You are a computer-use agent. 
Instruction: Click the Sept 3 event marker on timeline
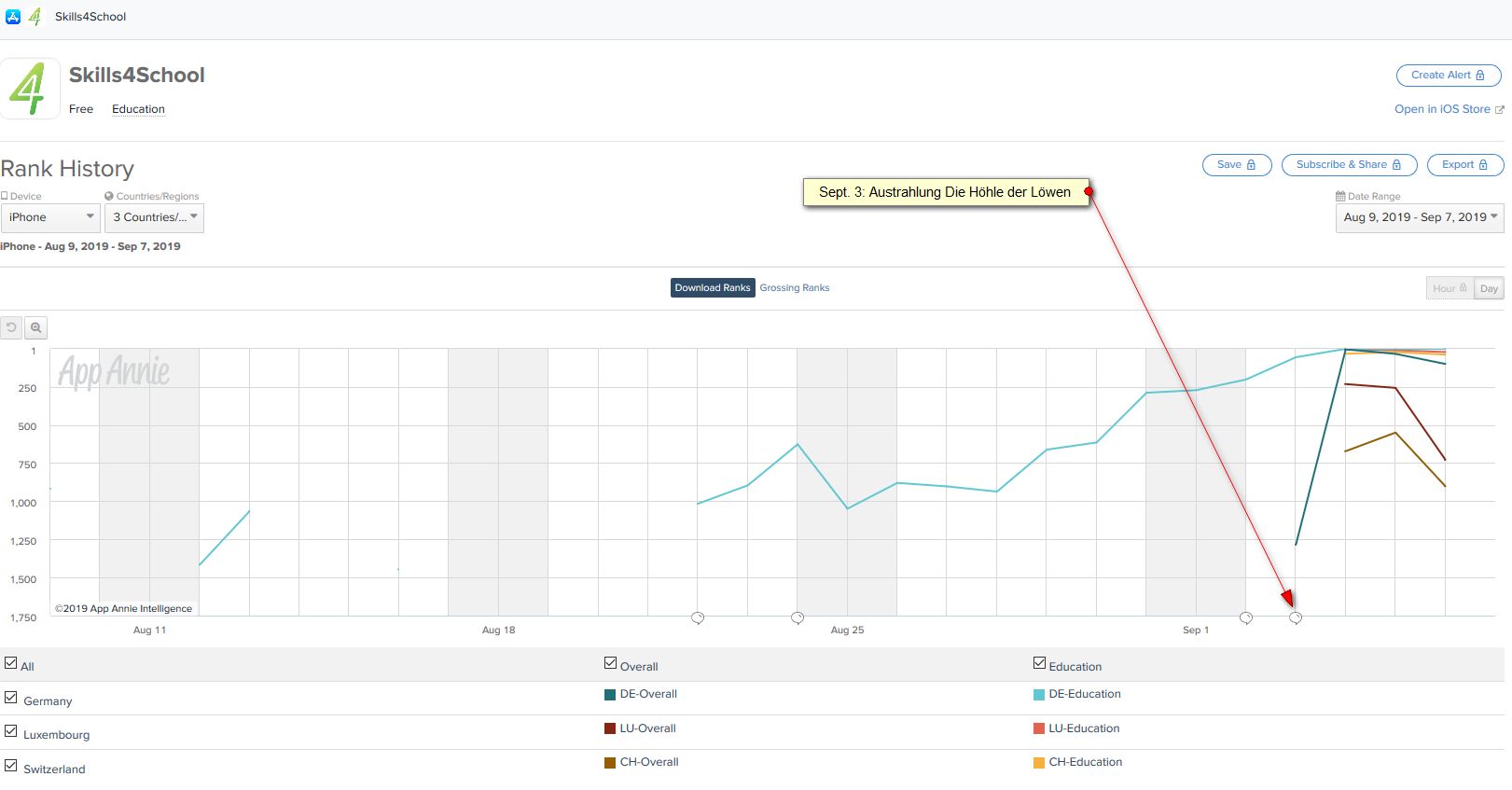coord(1296,617)
